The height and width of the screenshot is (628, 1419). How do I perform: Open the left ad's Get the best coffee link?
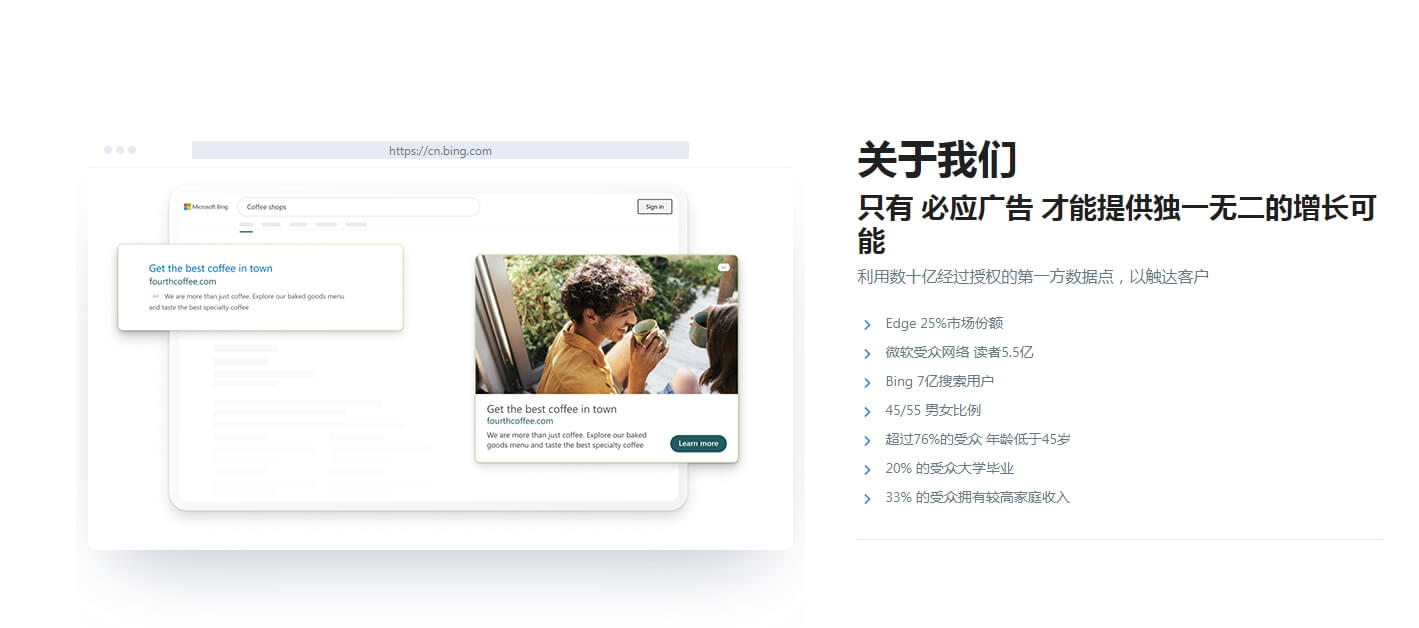point(210,268)
